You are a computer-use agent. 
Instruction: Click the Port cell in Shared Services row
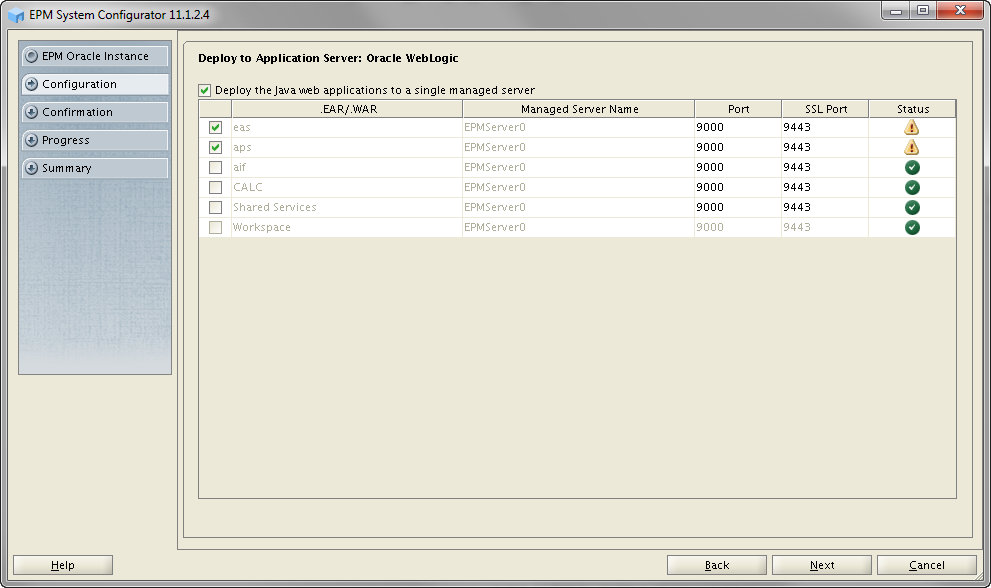pos(738,207)
